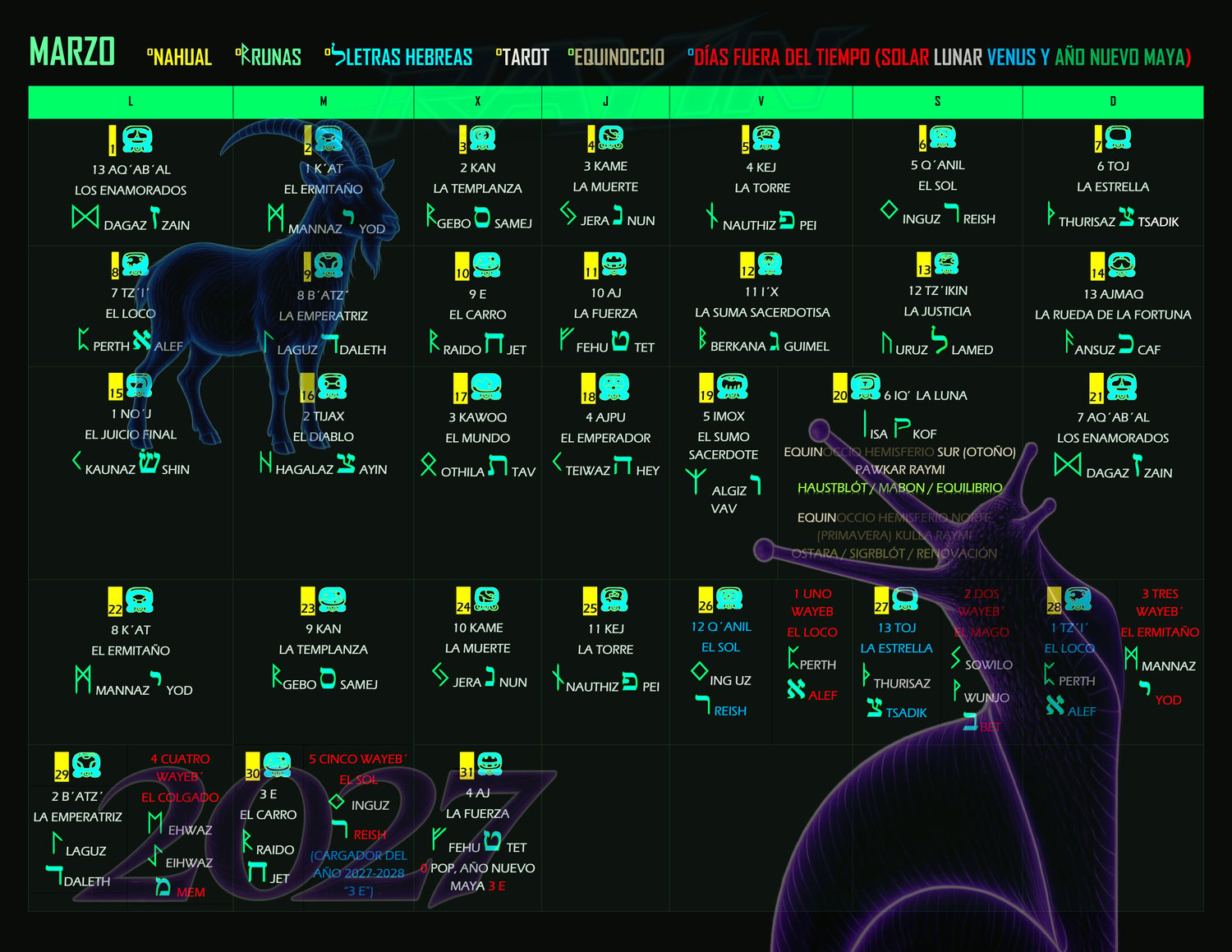Click the S weekday column header
Viewport: 1232px width, 952px height.
pos(938,102)
